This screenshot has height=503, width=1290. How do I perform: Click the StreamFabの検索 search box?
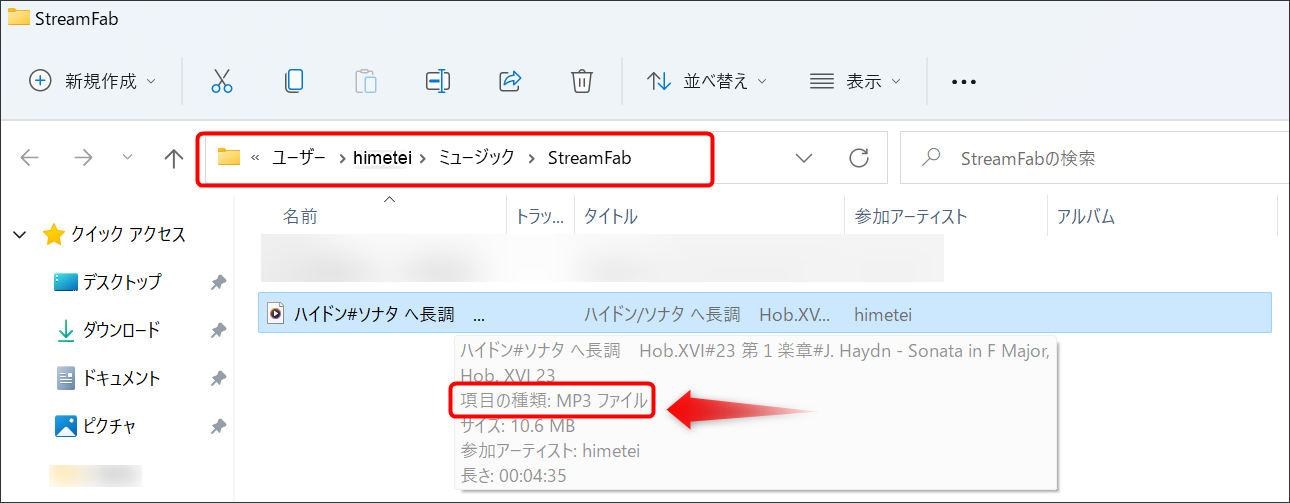click(x=1094, y=157)
